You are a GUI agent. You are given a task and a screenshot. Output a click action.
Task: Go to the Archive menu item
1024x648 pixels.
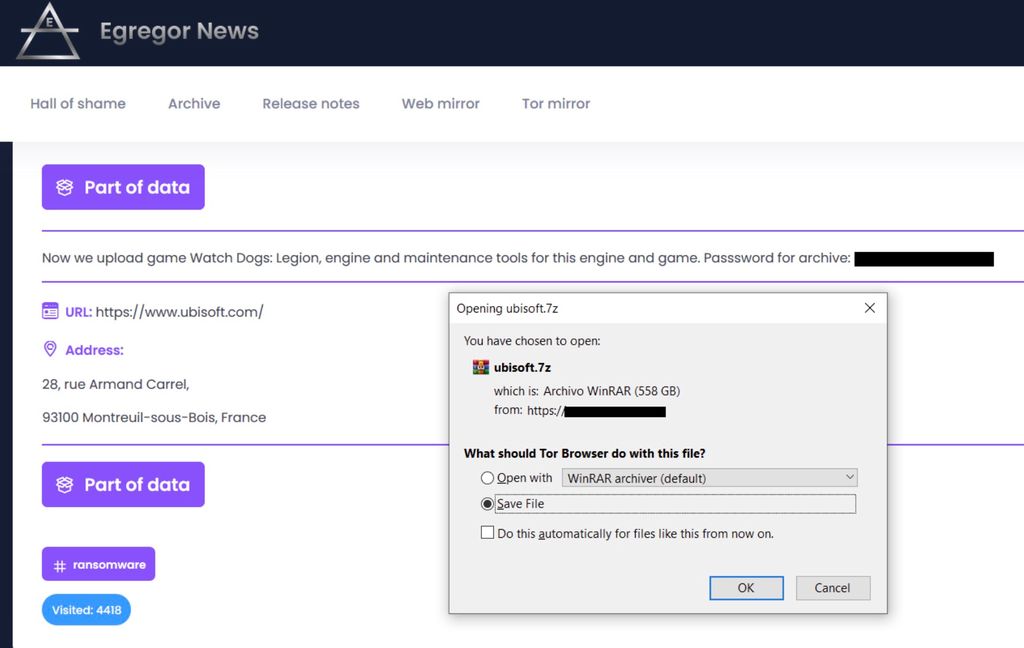194,103
